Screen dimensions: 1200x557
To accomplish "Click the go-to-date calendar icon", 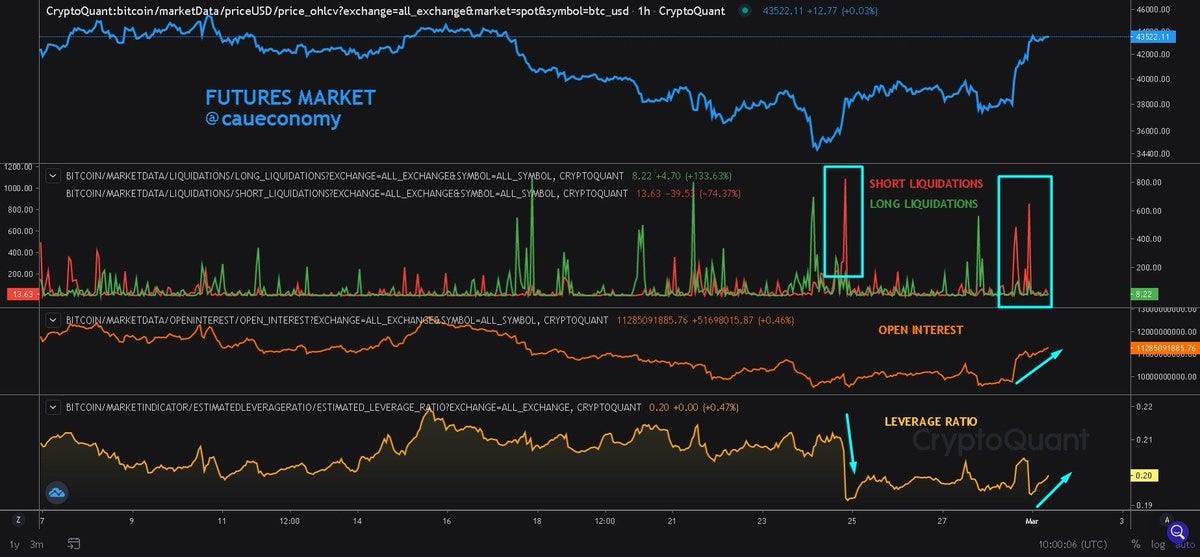I will pos(73,543).
